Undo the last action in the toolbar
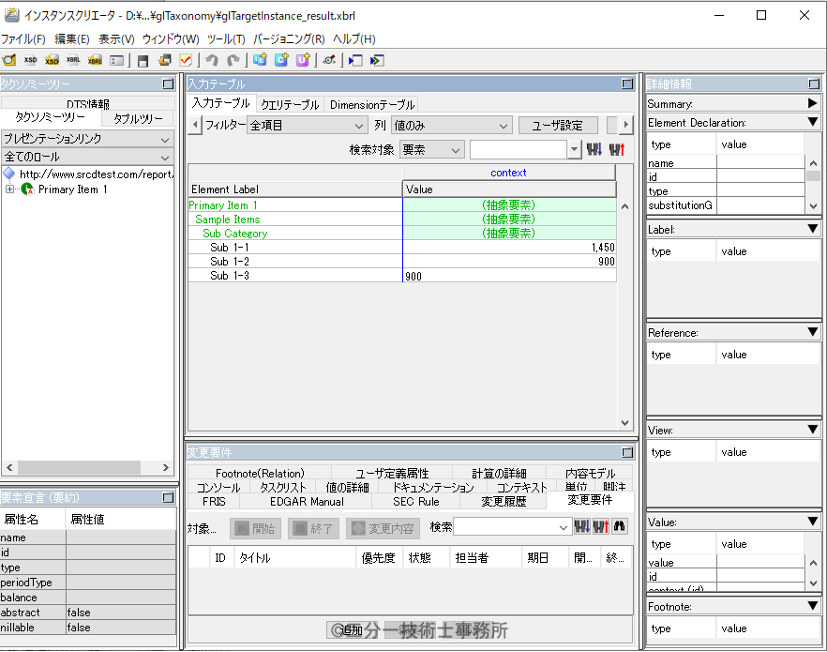The width and height of the screenshot is (827, 652). 212,60
